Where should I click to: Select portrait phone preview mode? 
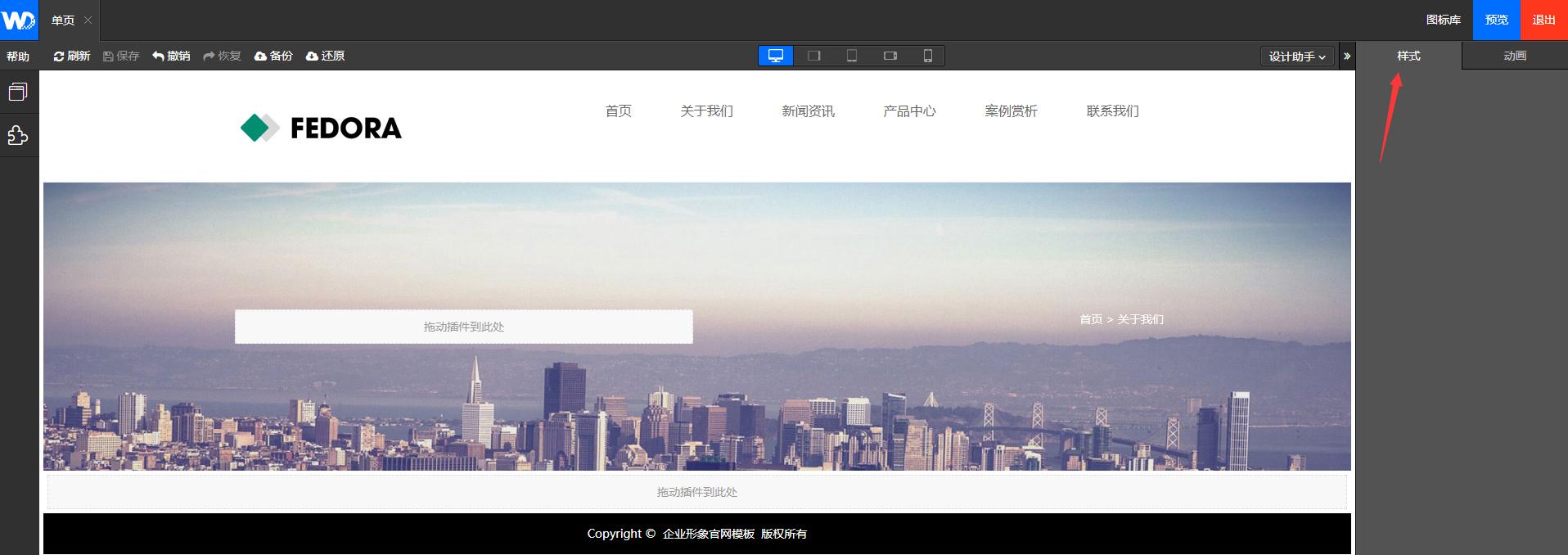pyautogui.click(x=927, y=56)
